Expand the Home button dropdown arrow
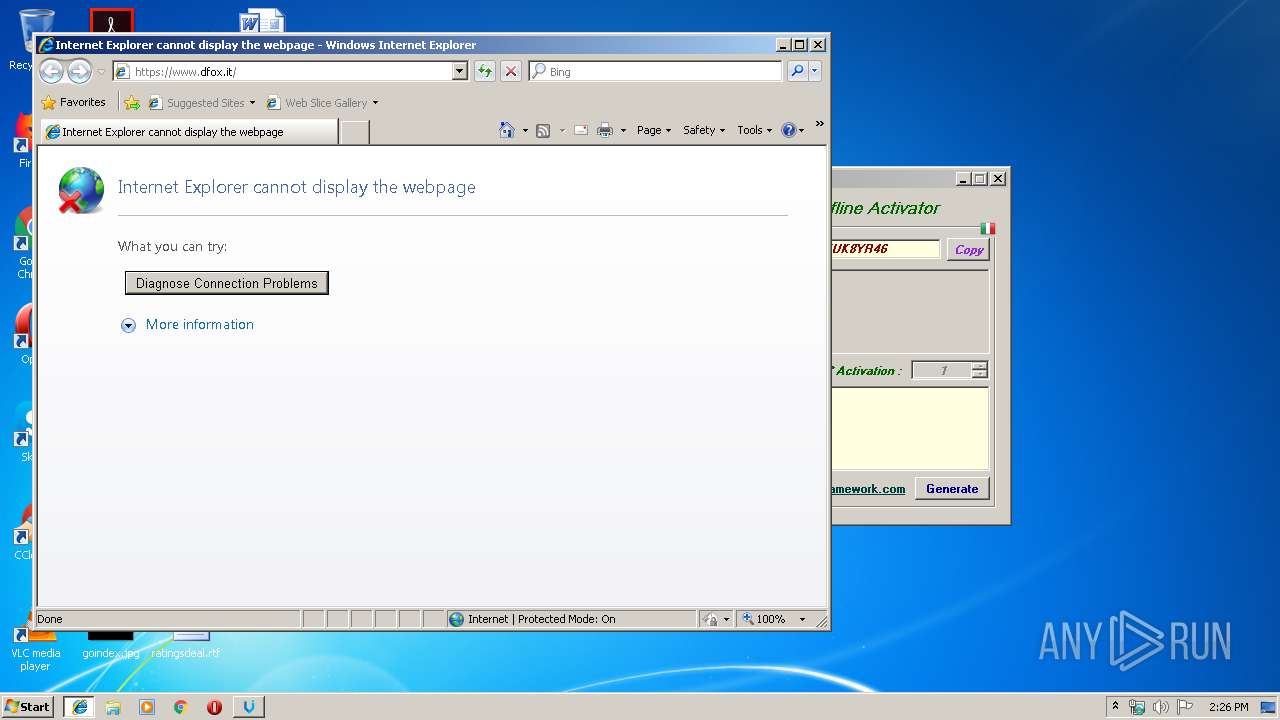The width and height of the screenshot is (1280, 720). 525,130
